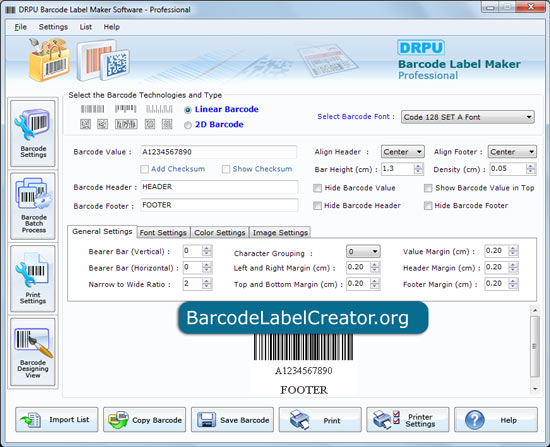Adjust Left and Right Margin stepper
The width and height of the screenshot is (550, 447).
375,267
